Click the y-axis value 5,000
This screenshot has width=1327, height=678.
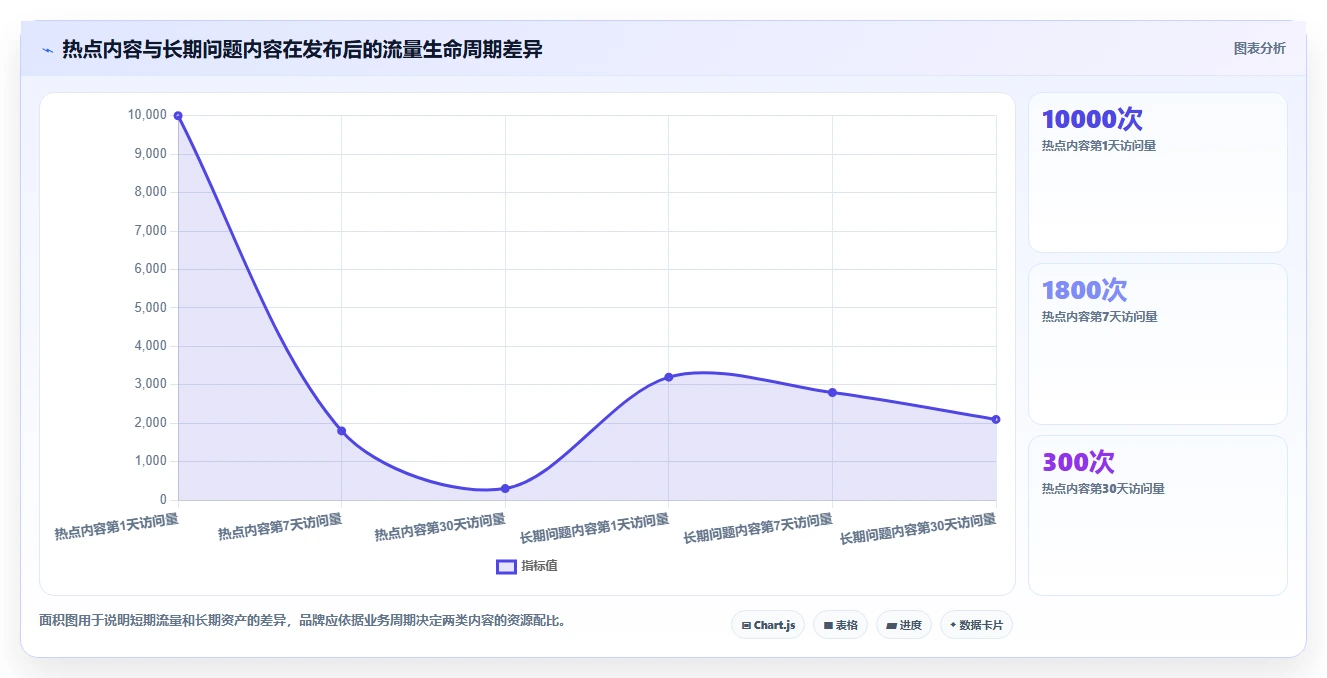(151, 307)
